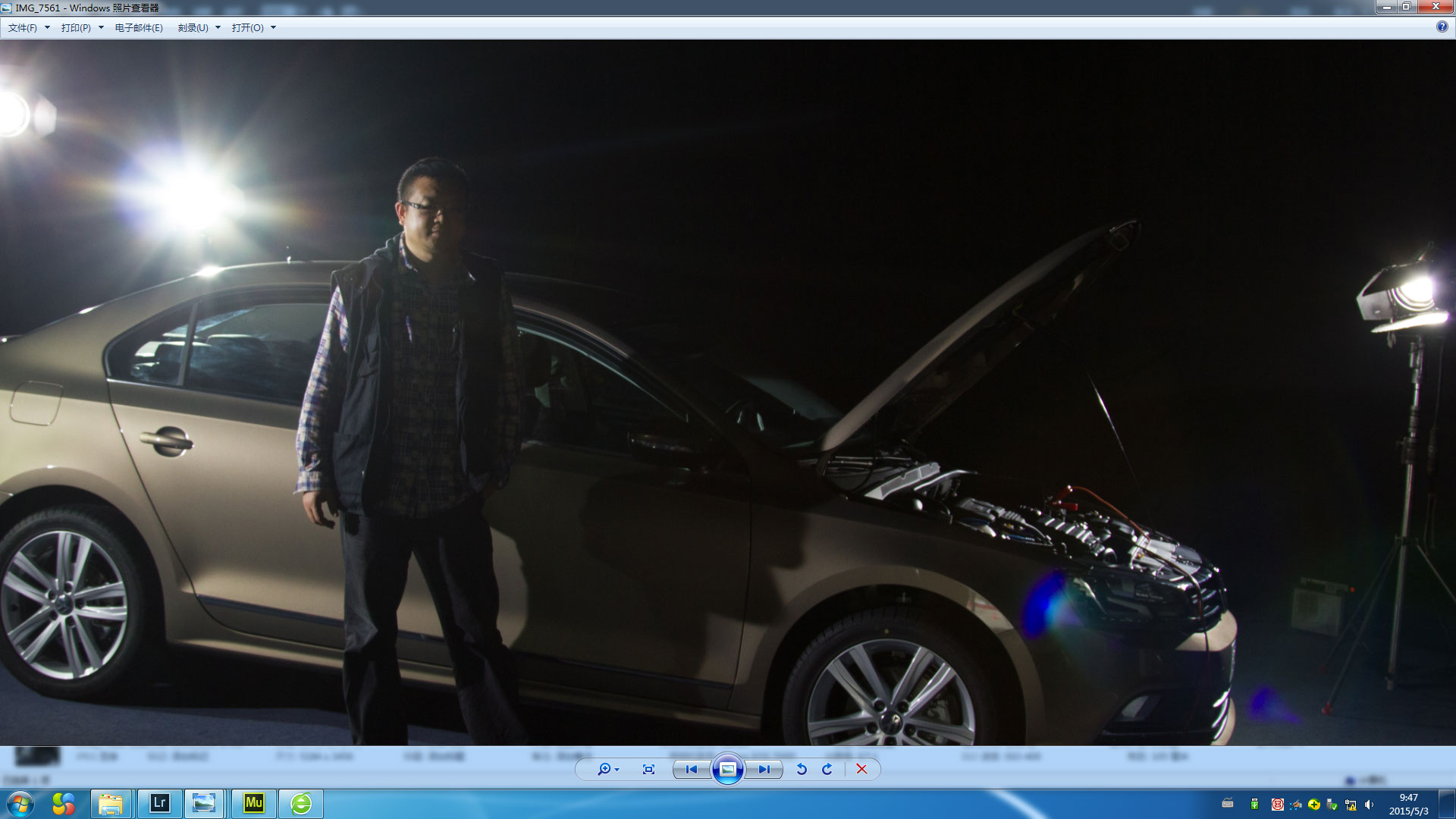Start the slideshow with center button

click(727, 769)
